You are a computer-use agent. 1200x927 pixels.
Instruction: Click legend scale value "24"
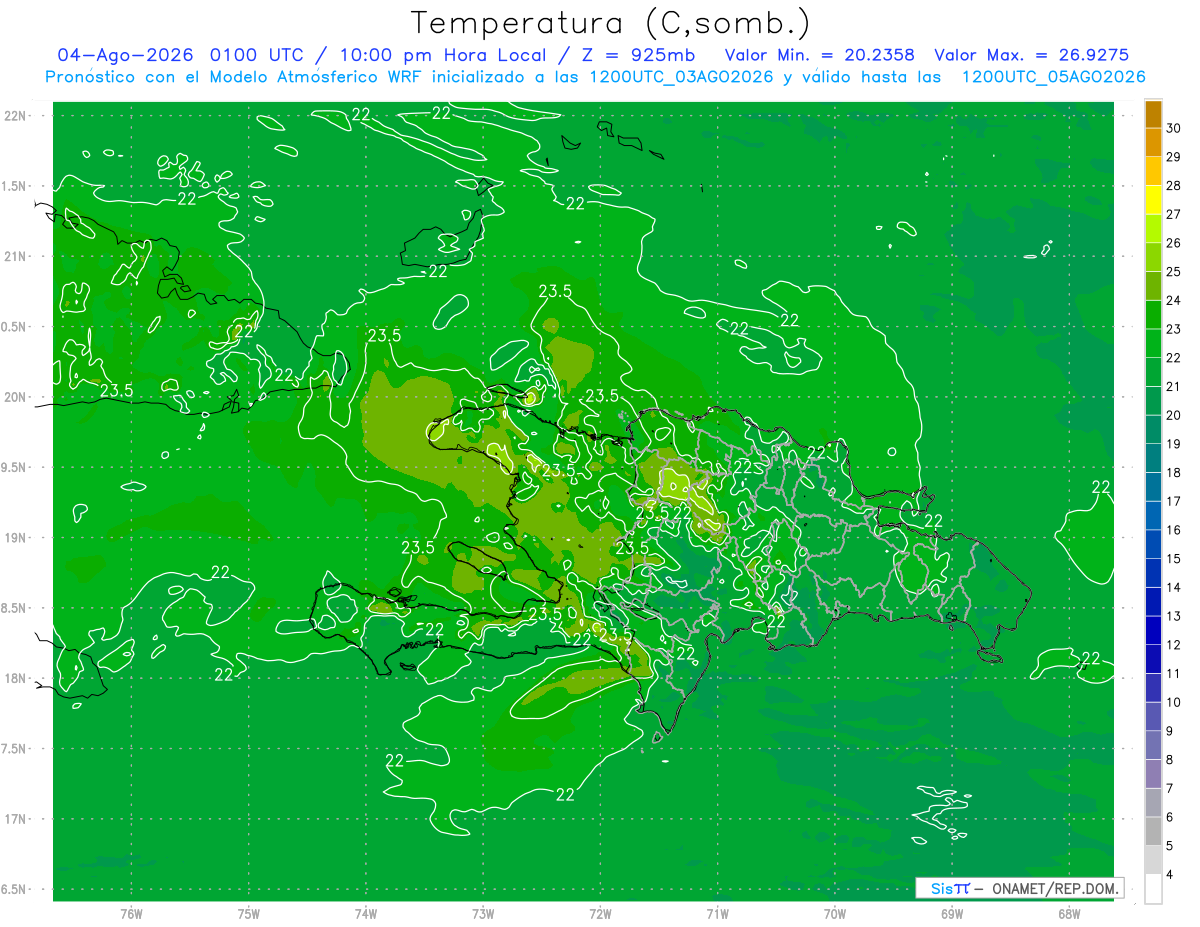coord(1173,300)
